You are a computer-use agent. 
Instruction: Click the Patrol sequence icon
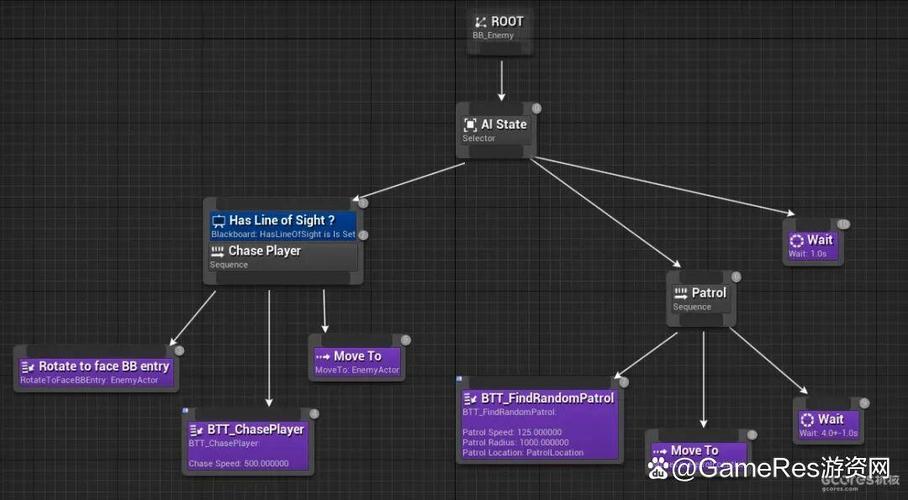pyautogui.click(x=681, y=293)
